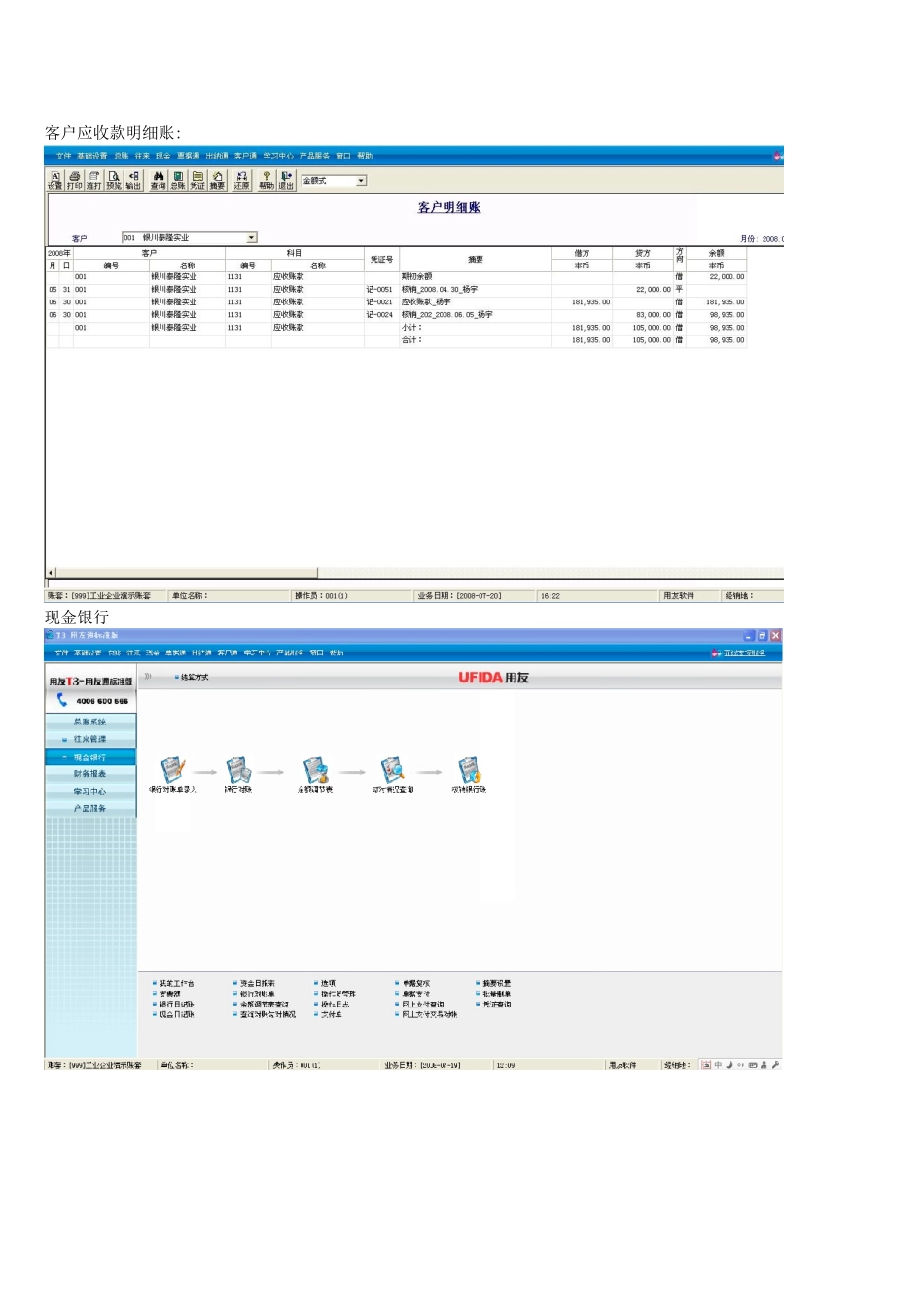Click the wrench icon in status bar tray
The height and width of the screenshot is (1307, 924).
[775, 1065]
